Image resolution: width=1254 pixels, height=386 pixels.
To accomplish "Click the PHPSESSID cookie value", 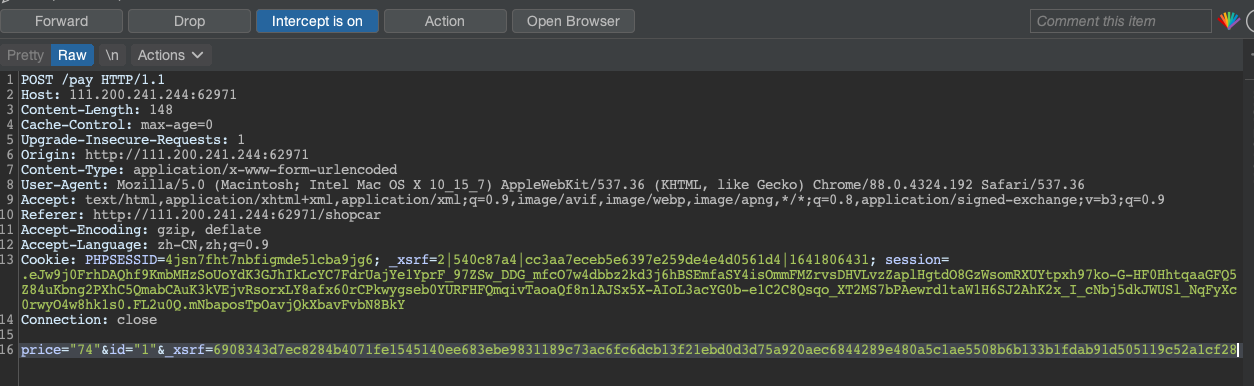I will tap(270, 260).
